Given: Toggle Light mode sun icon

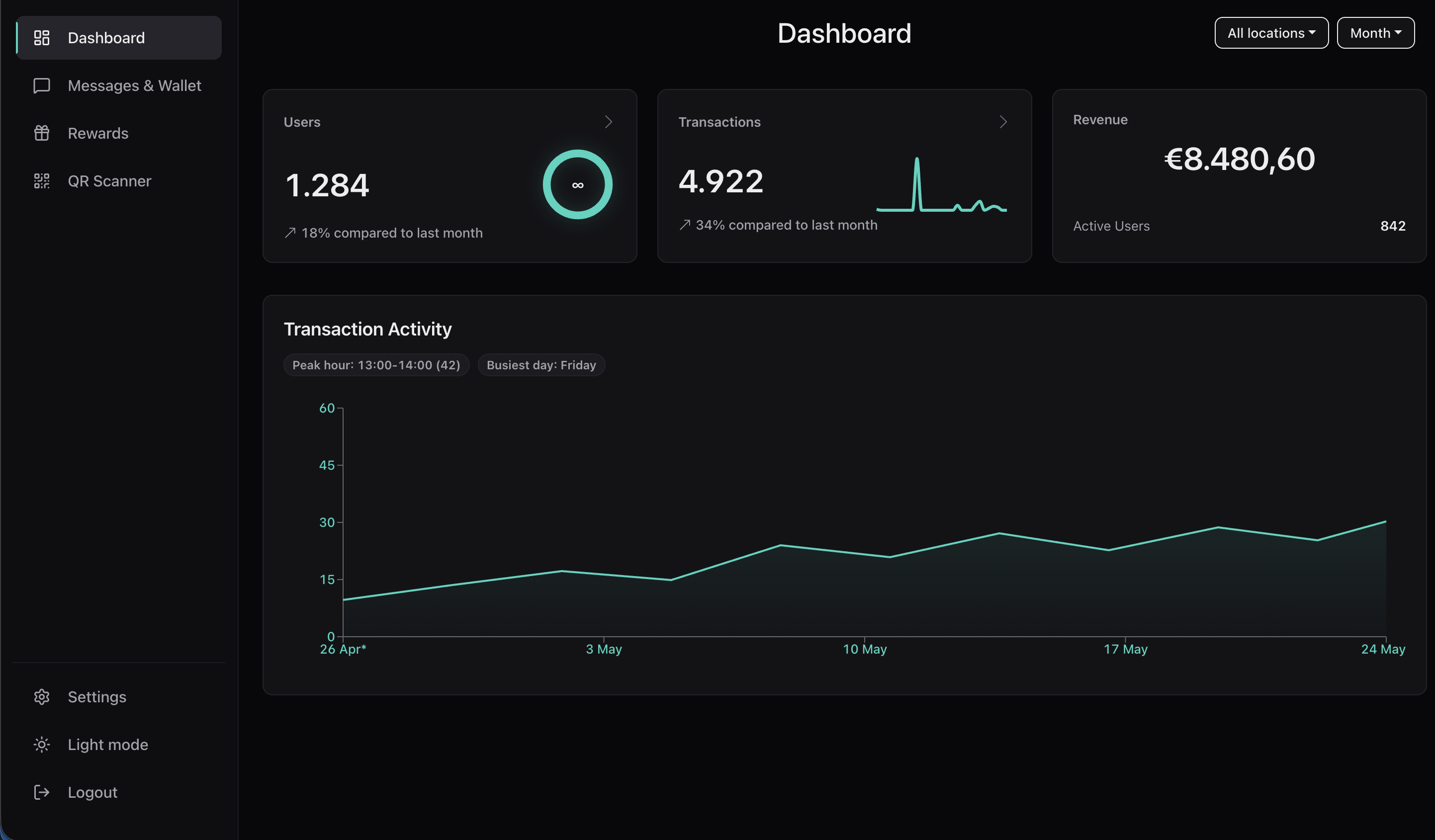Looking at the screenshot, I should click(42, 745).
